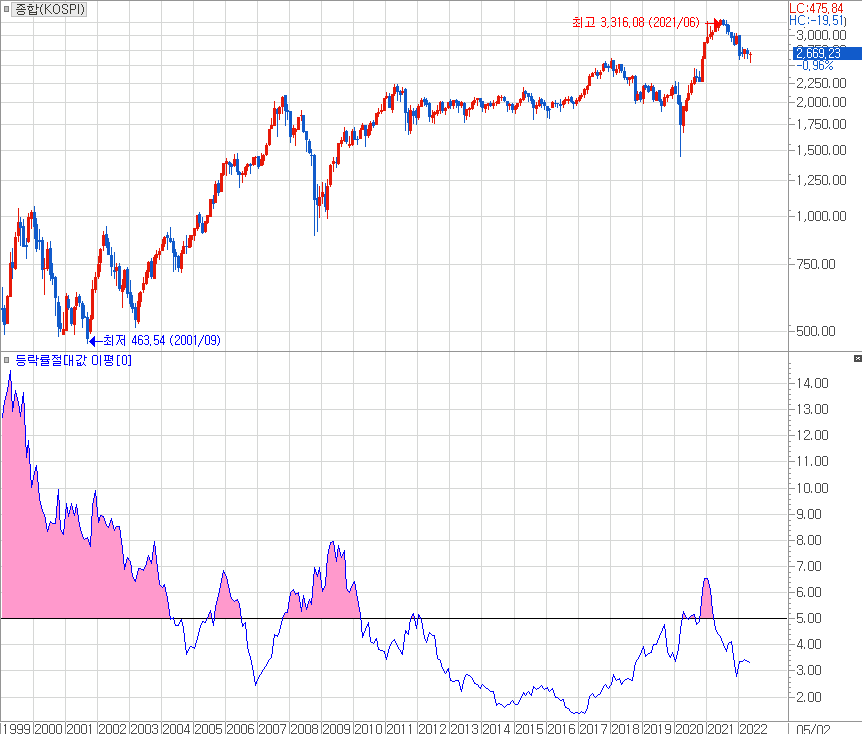Click the 최저 463.54 (2001/09) low marker
The image size is (862, 734).
point(160,340)
